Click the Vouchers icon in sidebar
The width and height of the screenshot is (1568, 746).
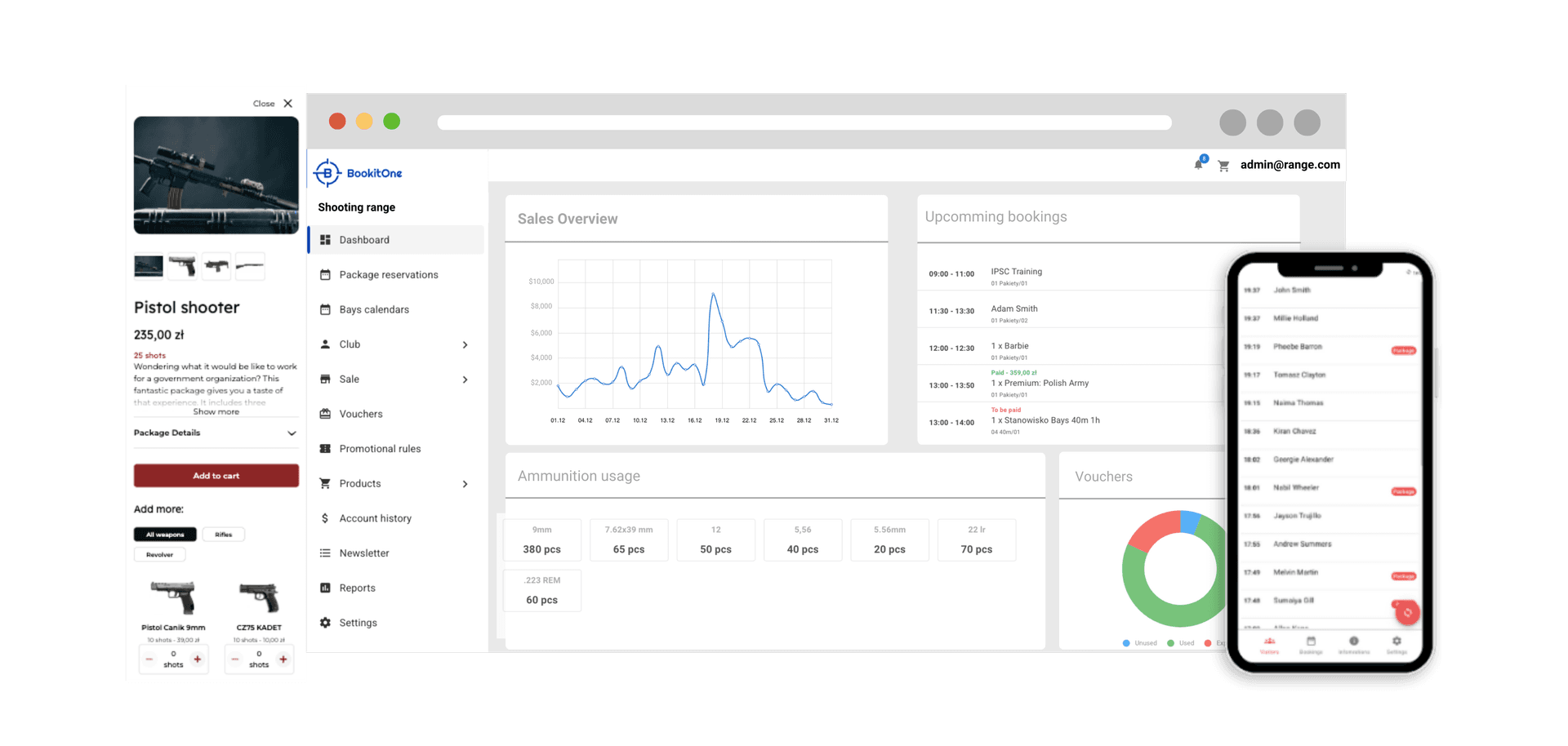[325, 414]
